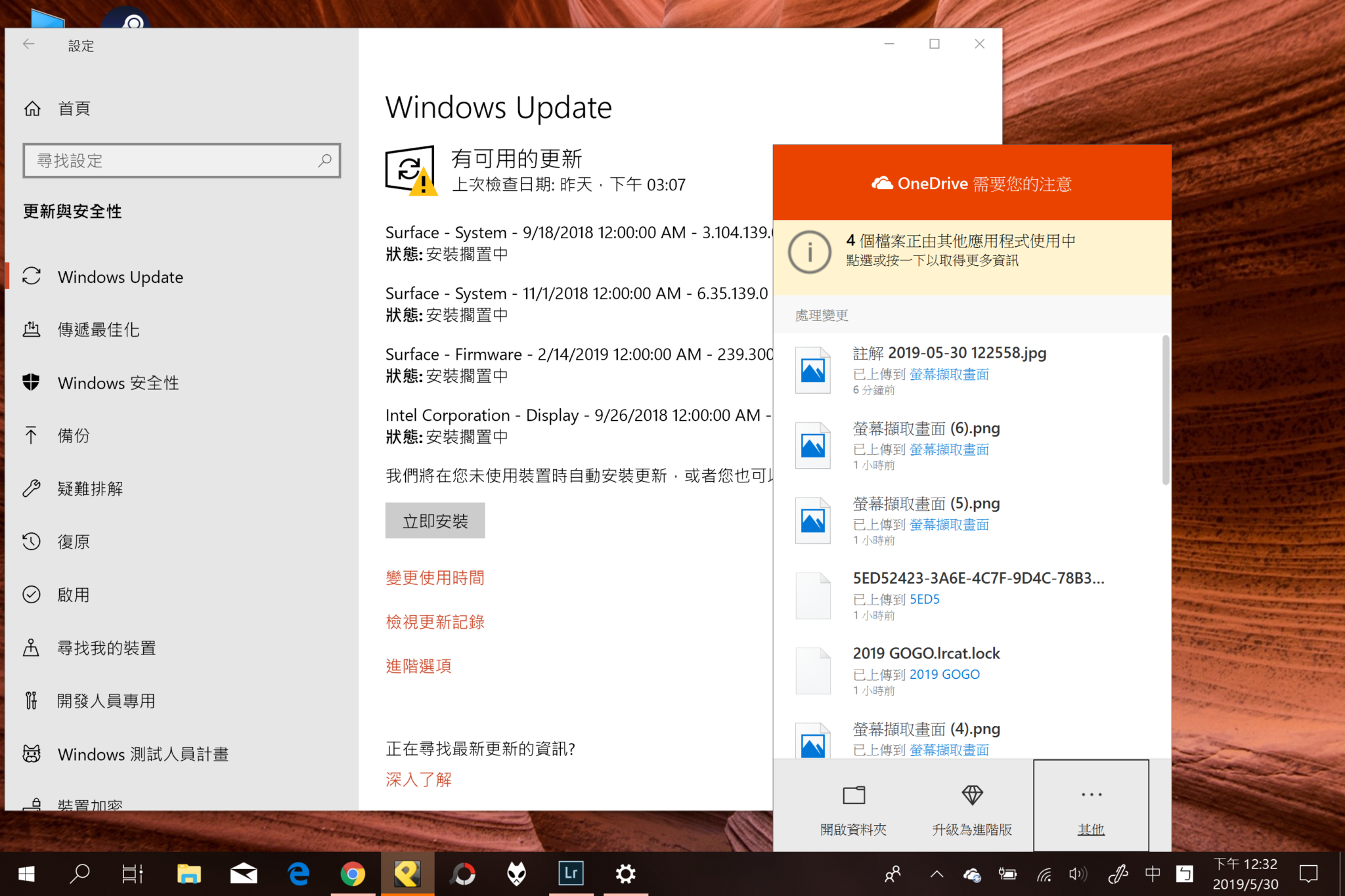Open 進階選項 link
This screenshot has height=896, width=1345.
(418, 666)
